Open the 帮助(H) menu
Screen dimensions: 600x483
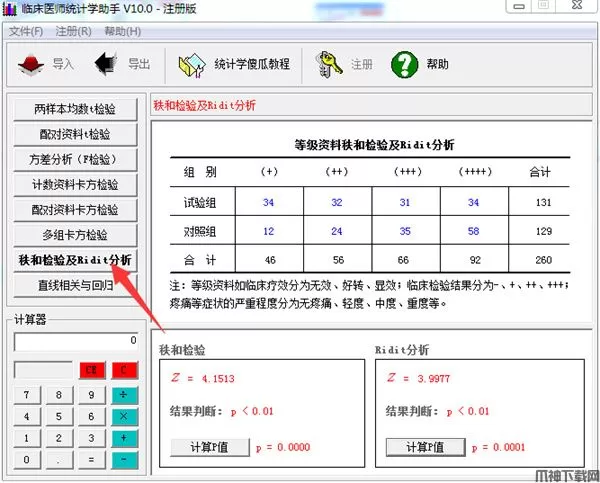[121, 31]
